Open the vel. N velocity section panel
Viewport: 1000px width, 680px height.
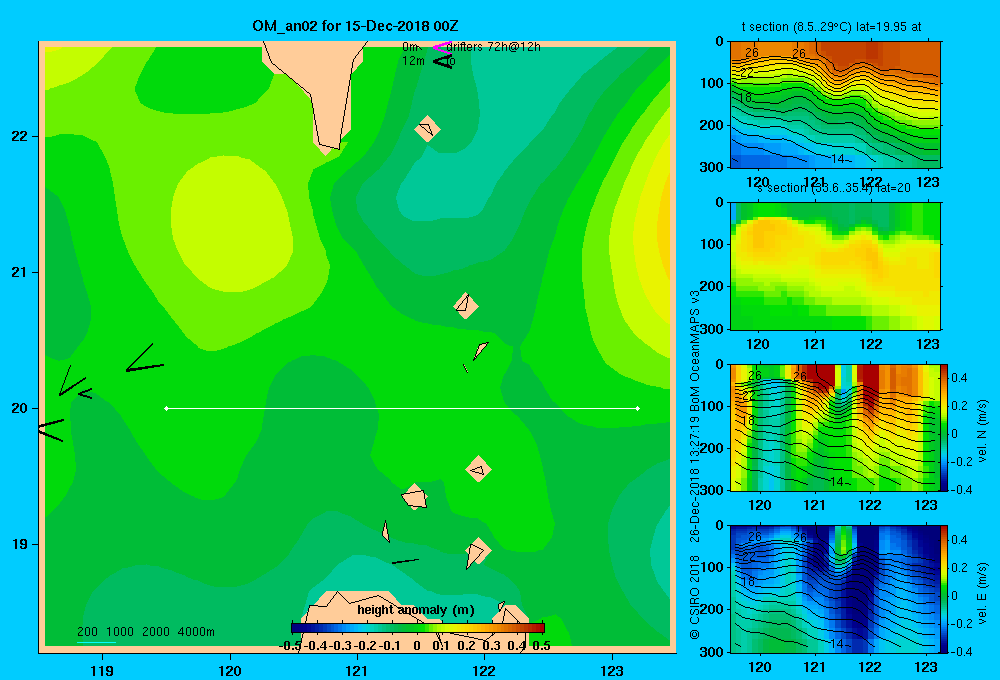(835, 427)
